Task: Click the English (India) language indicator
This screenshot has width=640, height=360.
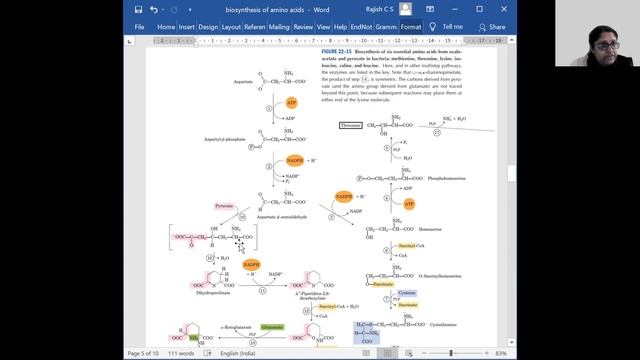Action: tap(238, 353)
